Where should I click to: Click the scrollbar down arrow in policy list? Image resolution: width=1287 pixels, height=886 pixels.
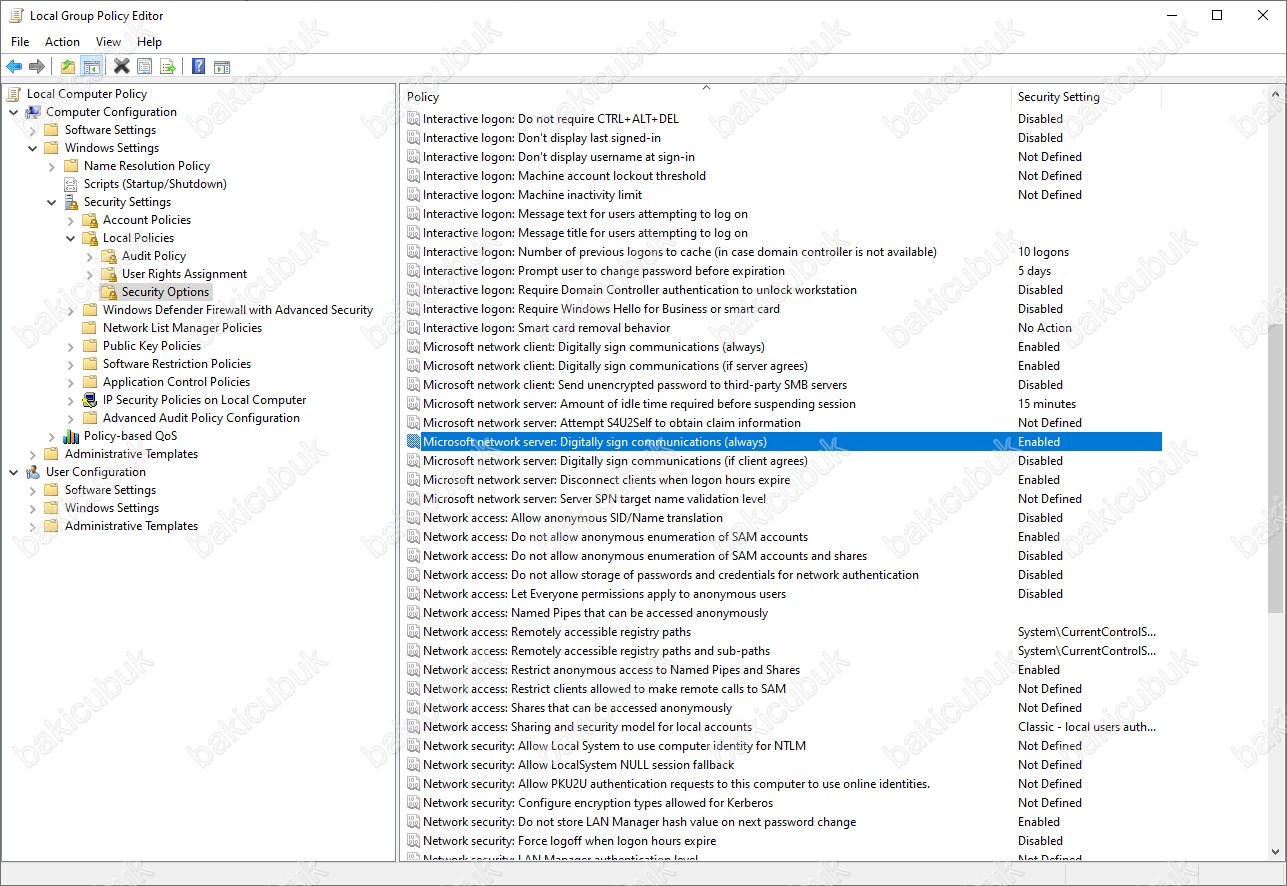pos(1274,851)
